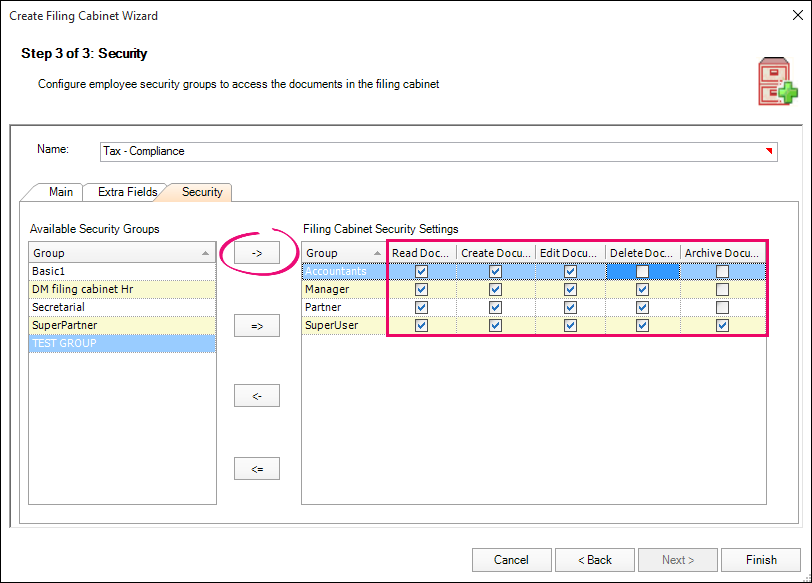Sort available groups by Group header
The height and width of the screenshot is (583, 812).
[120, 253]
